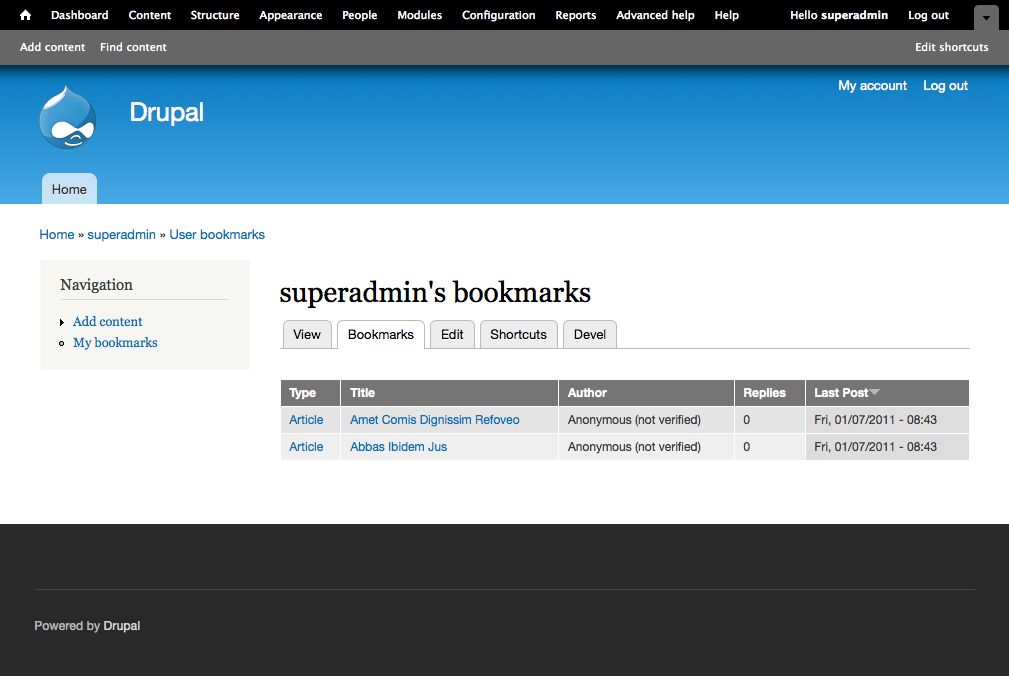Sort table by Last Post header text
1009x676 pixels.
tap(841, 393)
